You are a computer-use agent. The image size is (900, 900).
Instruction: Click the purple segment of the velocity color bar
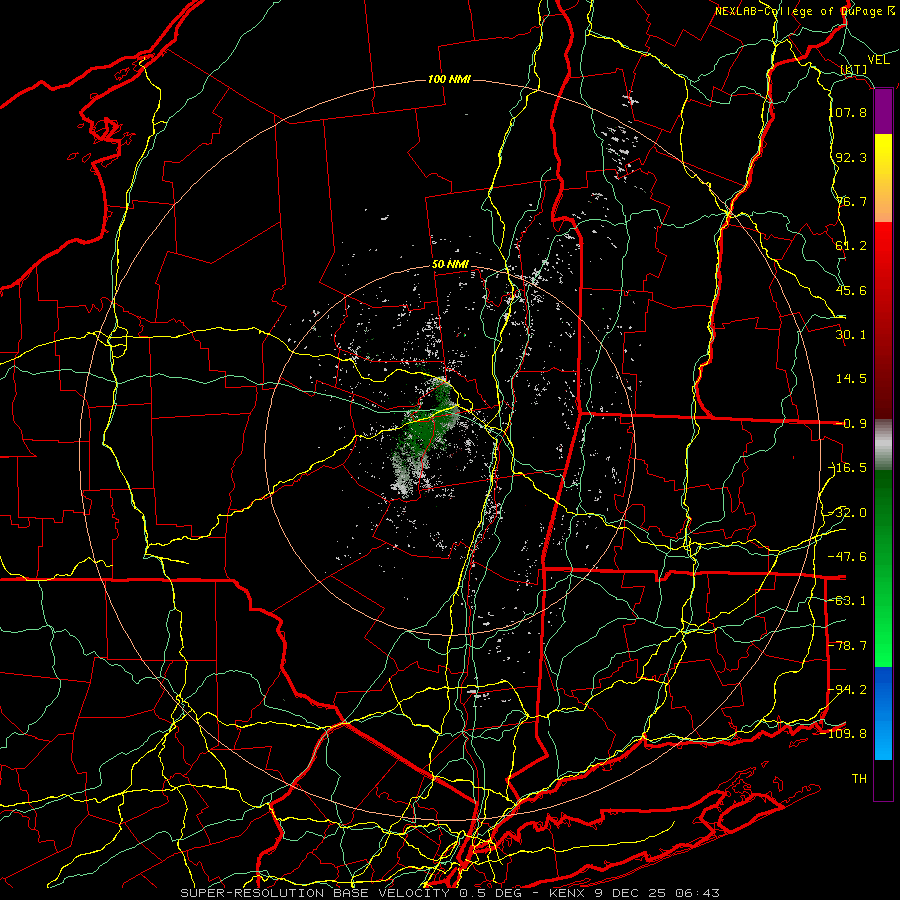pos(883,112)
